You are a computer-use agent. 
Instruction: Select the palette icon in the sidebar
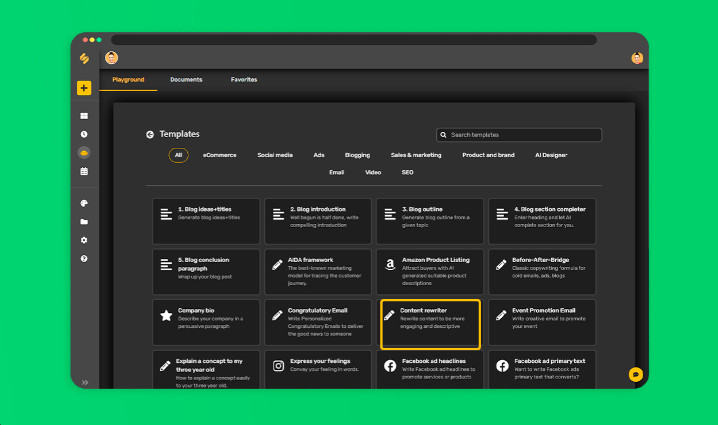84,203
